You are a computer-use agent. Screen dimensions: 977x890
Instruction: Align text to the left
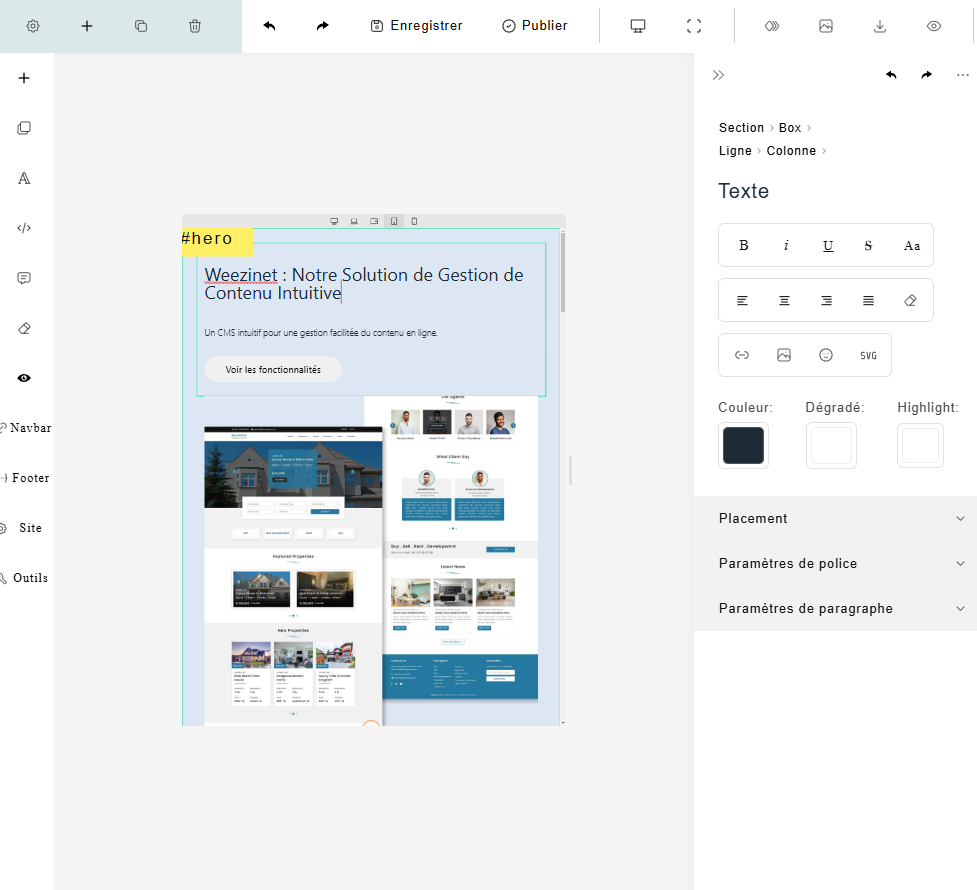pyautogui.click(x=742, y=300)
